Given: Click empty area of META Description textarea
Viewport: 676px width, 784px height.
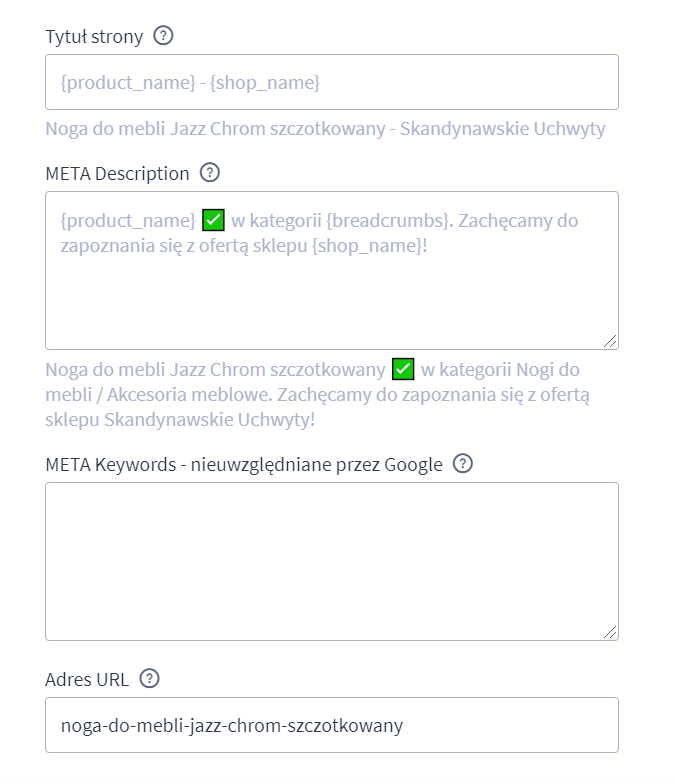Looking at the screenshot, I should coord(332,300).
